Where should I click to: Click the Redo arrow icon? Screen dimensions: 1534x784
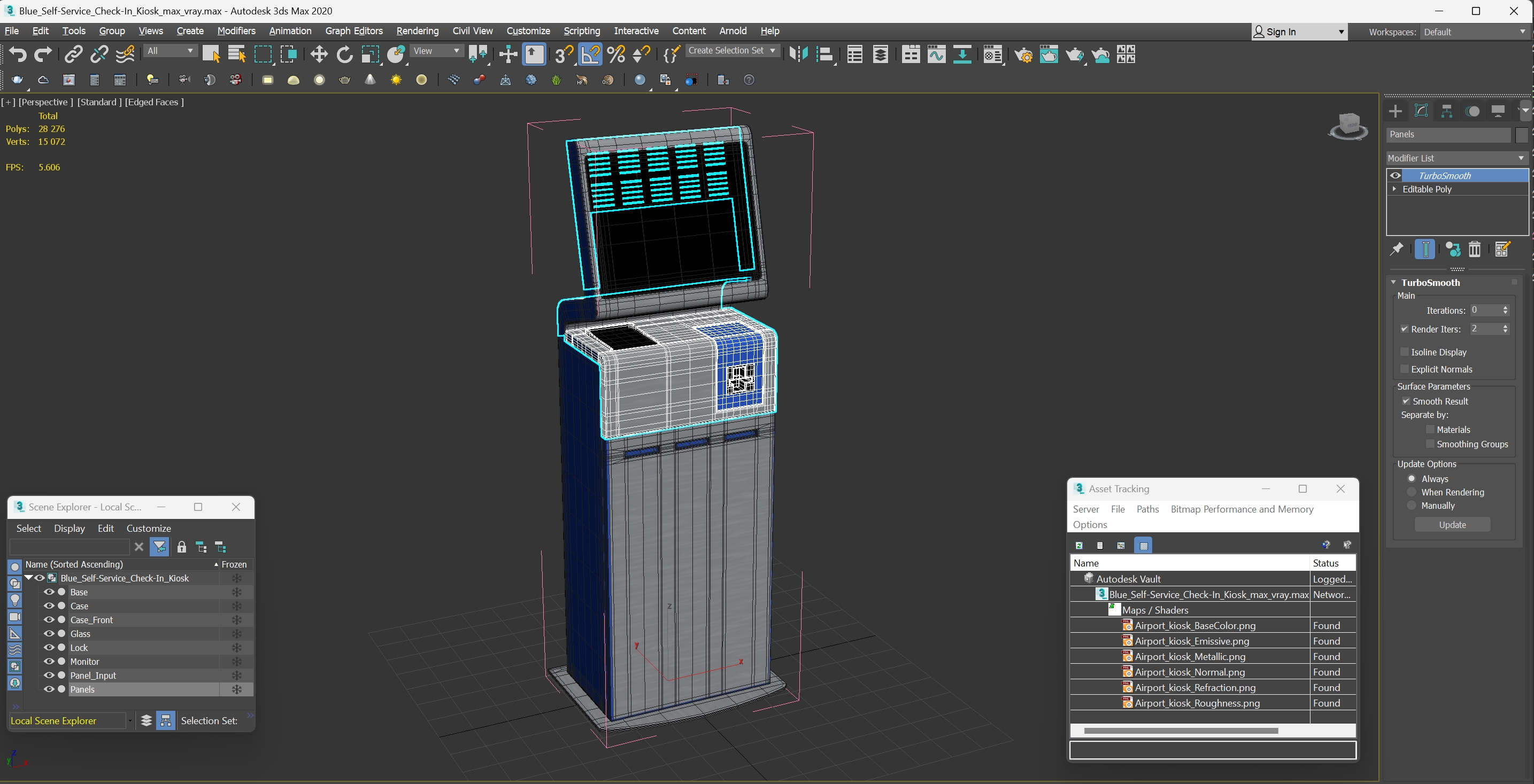coord(43,55)
